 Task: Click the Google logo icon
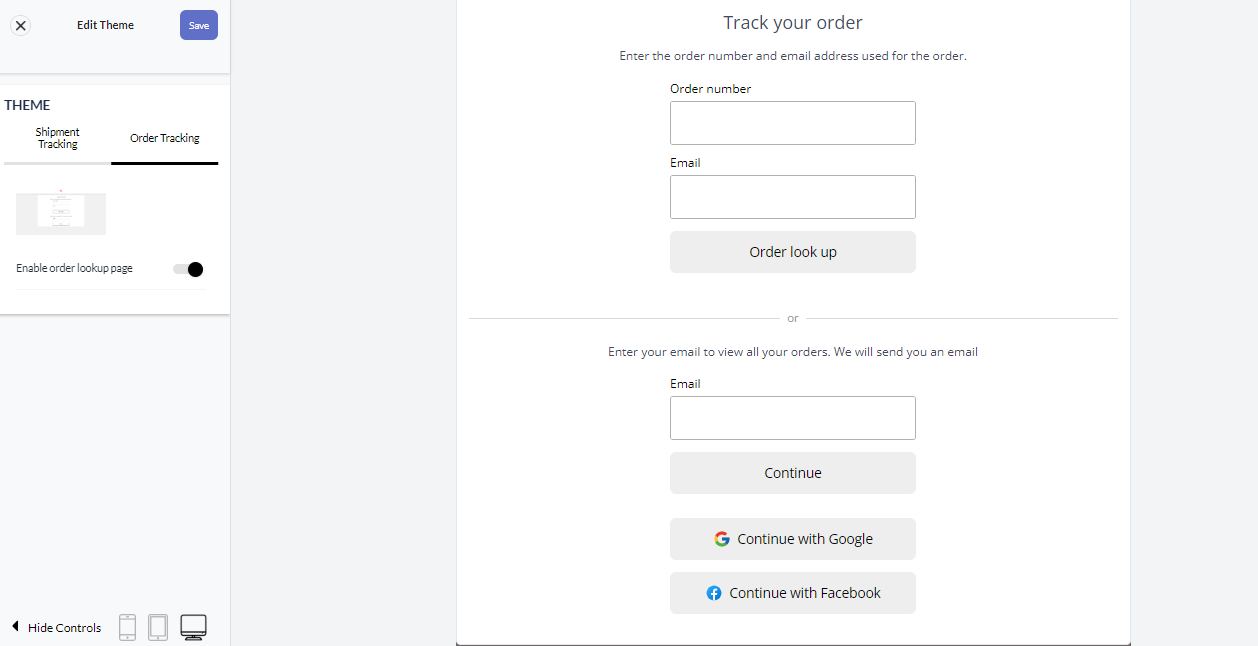(x=722, y=539)
